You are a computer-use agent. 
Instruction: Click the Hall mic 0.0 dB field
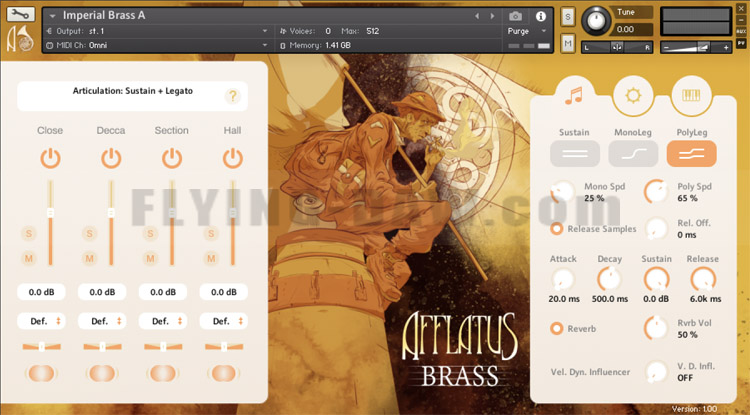[x=223, y=292]
